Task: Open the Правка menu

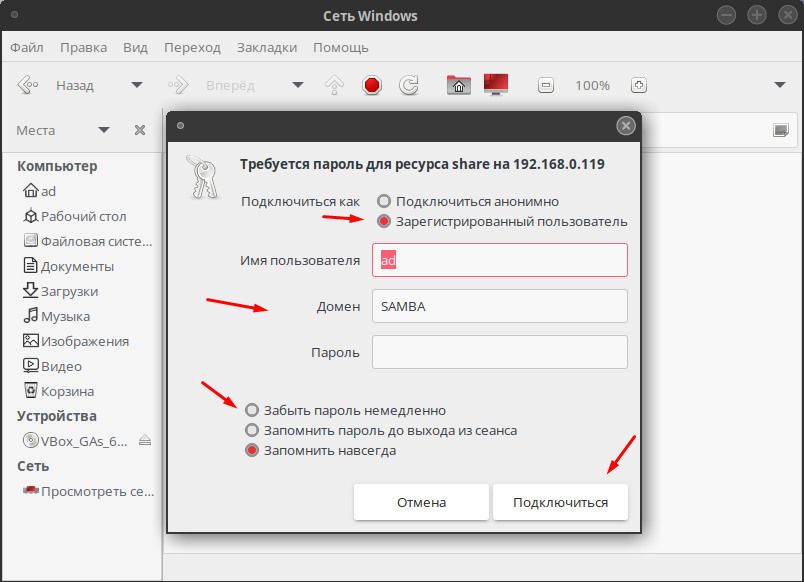Action: (84, 48)
